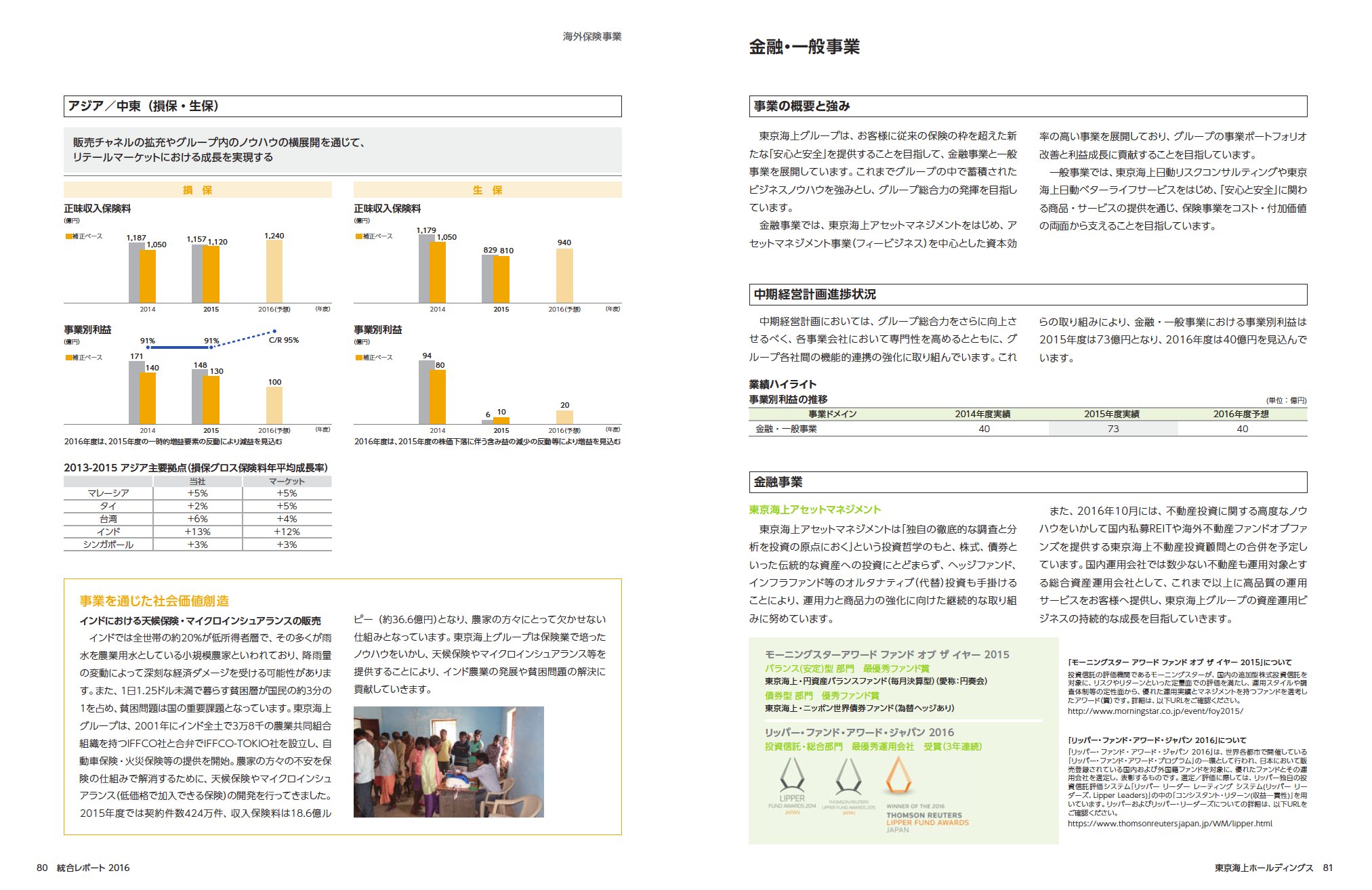Click the gray Lipper Fund Awards 2015 trophy logo
The height and width of the screenshot is (890, 1372).
point(848,786)
